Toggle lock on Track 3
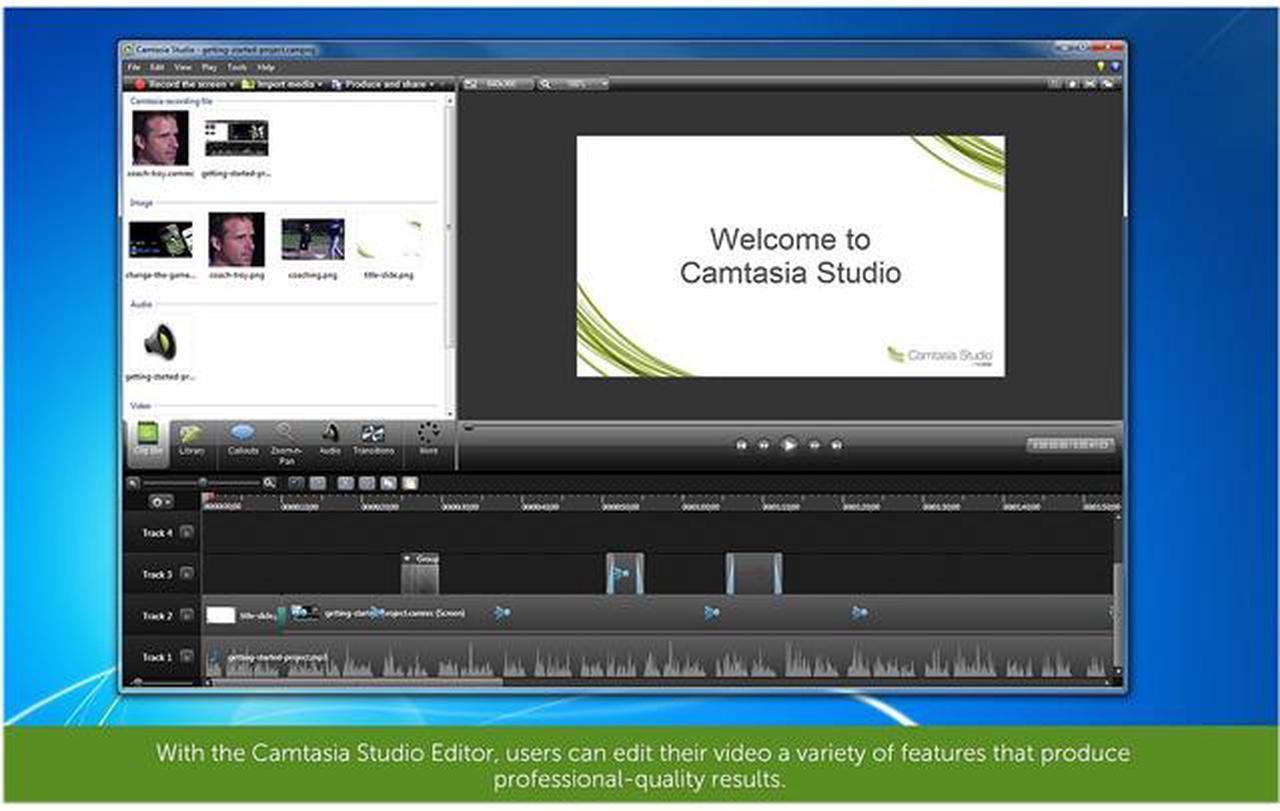The width and height of the screenshot is (1280, 811). coord(187,574)
